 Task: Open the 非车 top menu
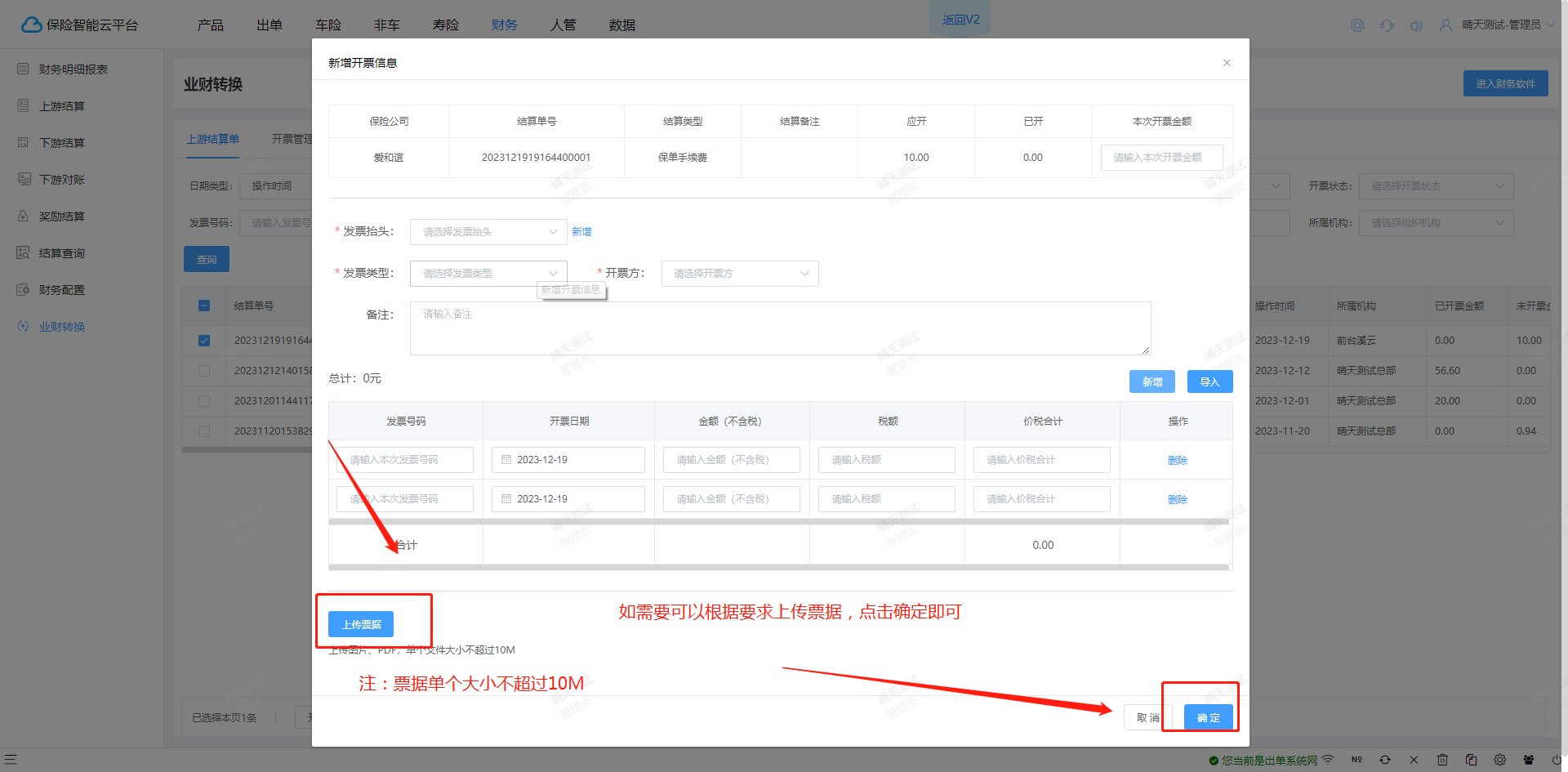(x=386, y=25)
